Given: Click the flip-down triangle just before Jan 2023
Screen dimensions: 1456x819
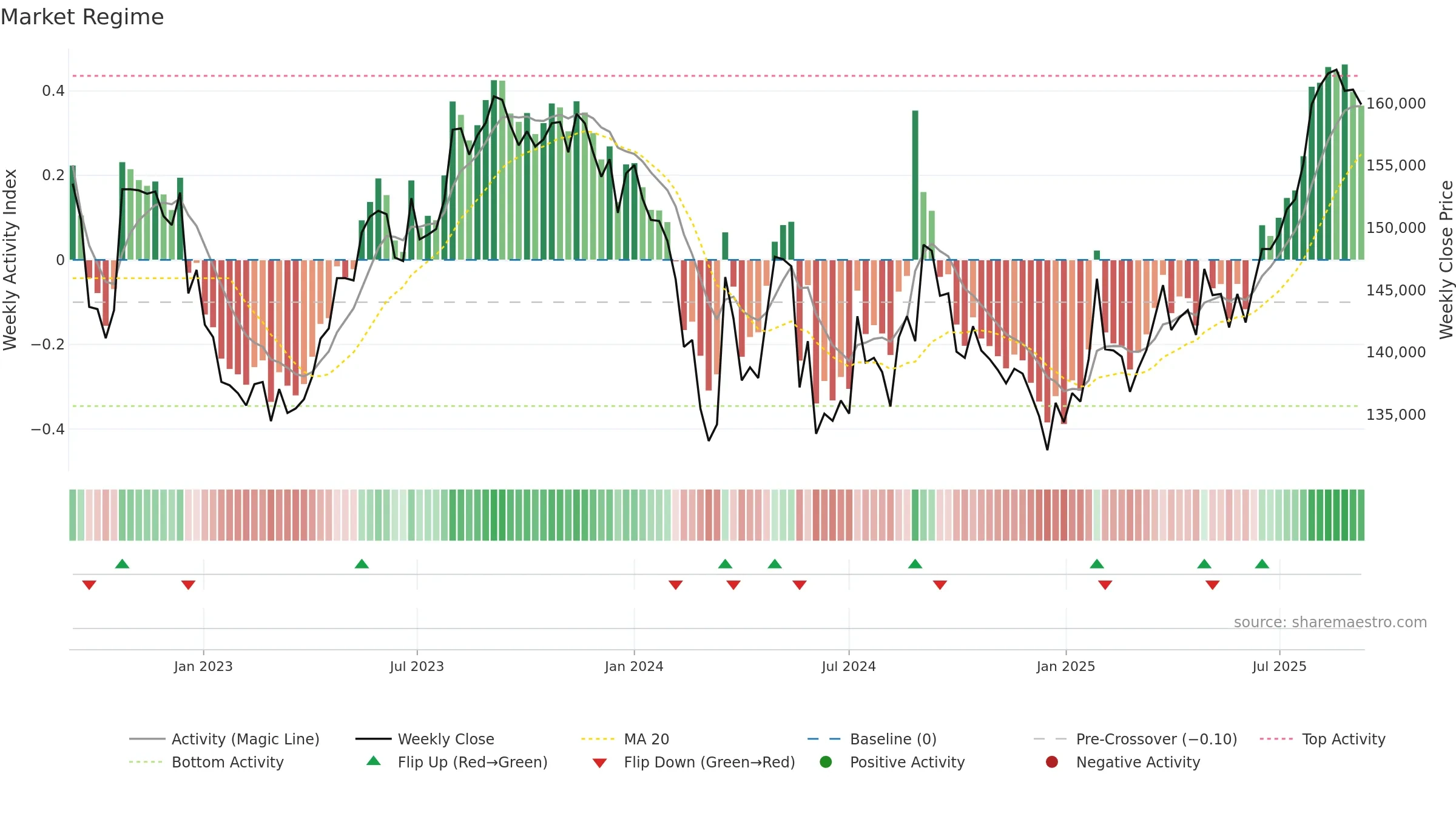Looking at the screenshot, I should tap(188, 585).
